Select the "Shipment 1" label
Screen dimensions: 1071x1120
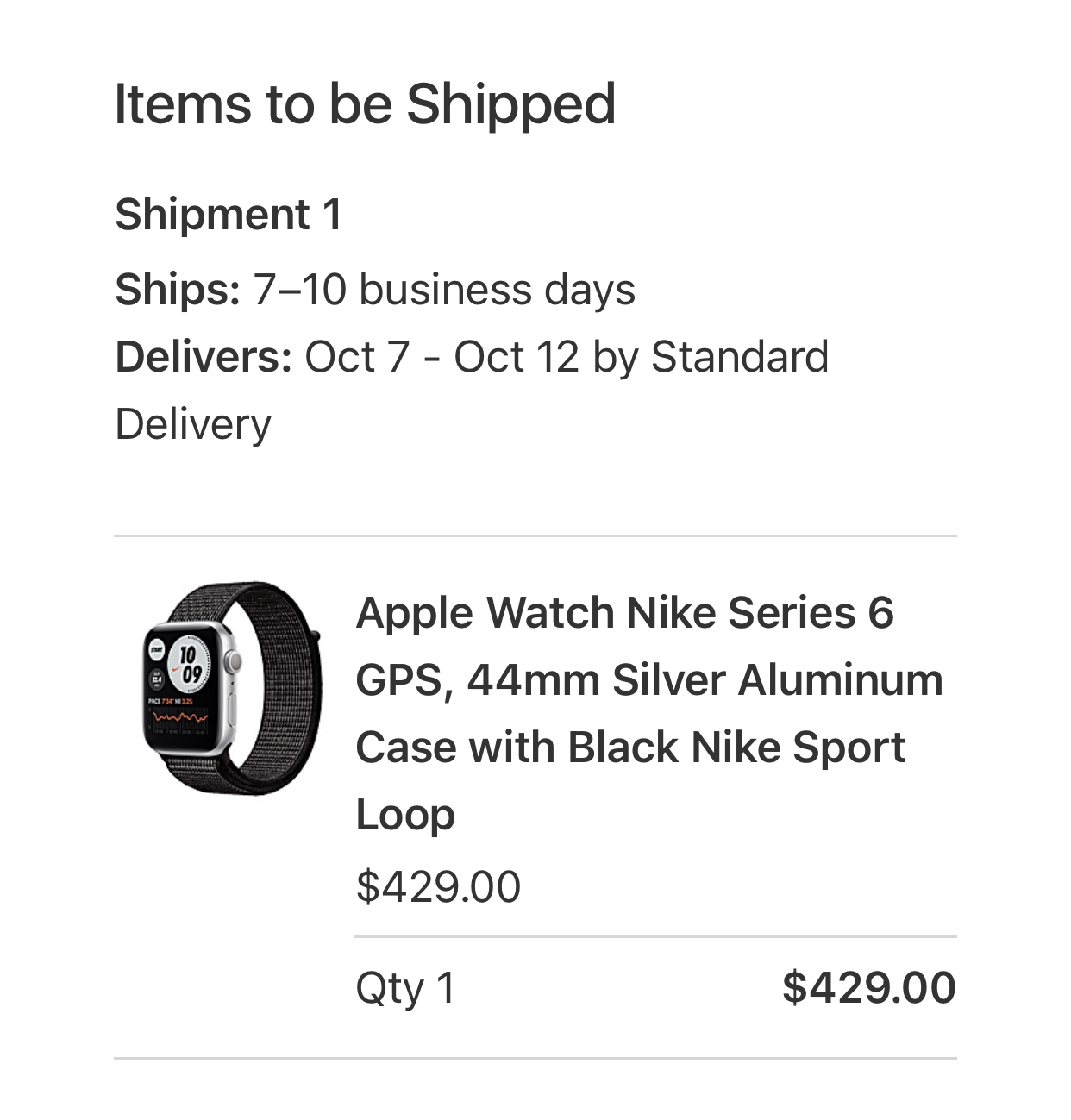click(x=229, y=214)
